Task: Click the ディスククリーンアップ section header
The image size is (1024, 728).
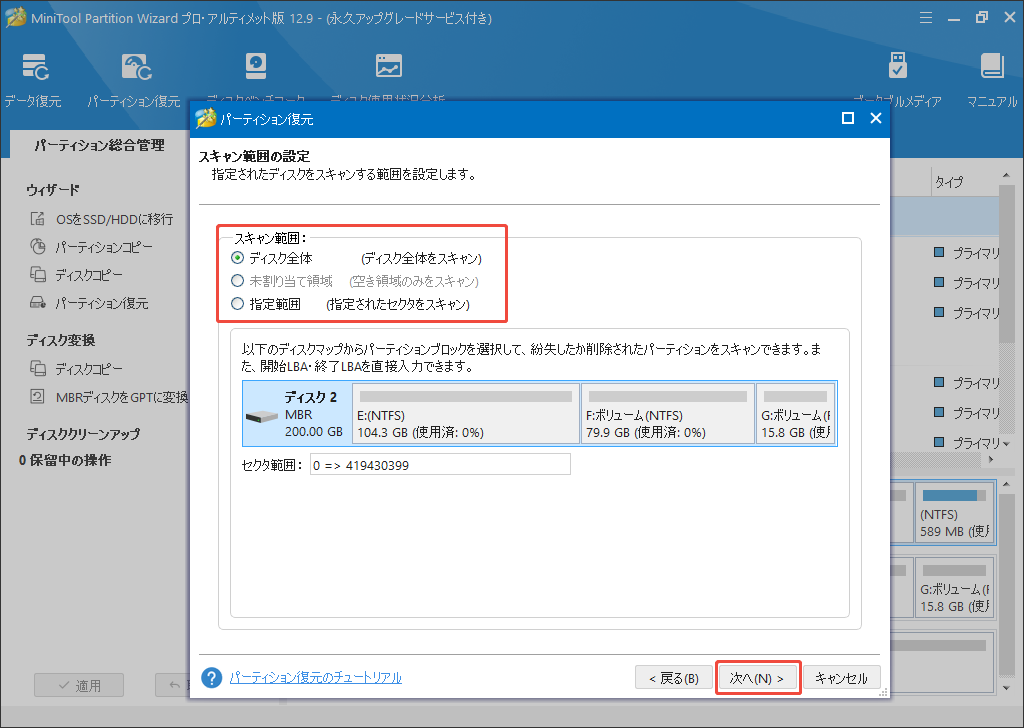Action: point(83,434)
